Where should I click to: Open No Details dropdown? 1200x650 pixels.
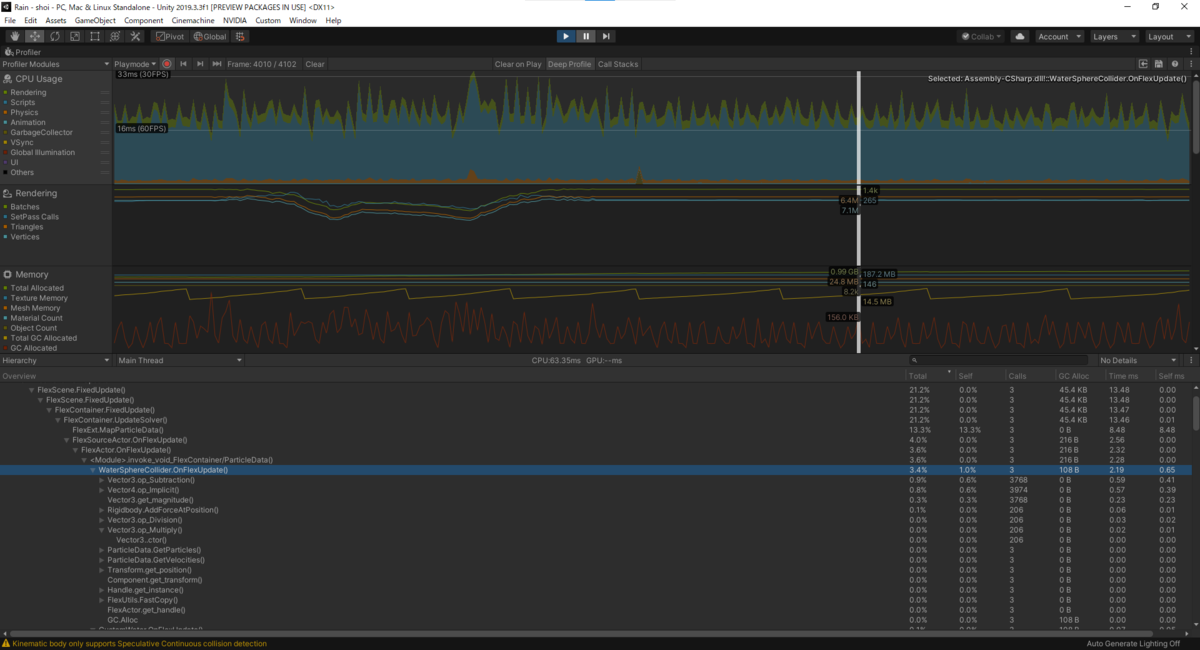pos(1138,360)
